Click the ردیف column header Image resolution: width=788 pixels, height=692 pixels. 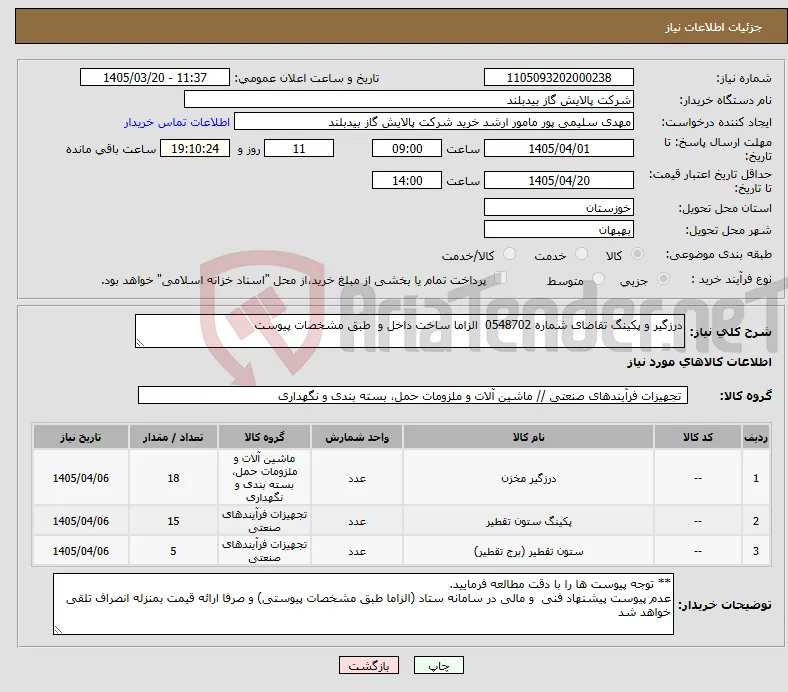click(x=755, y=437)
